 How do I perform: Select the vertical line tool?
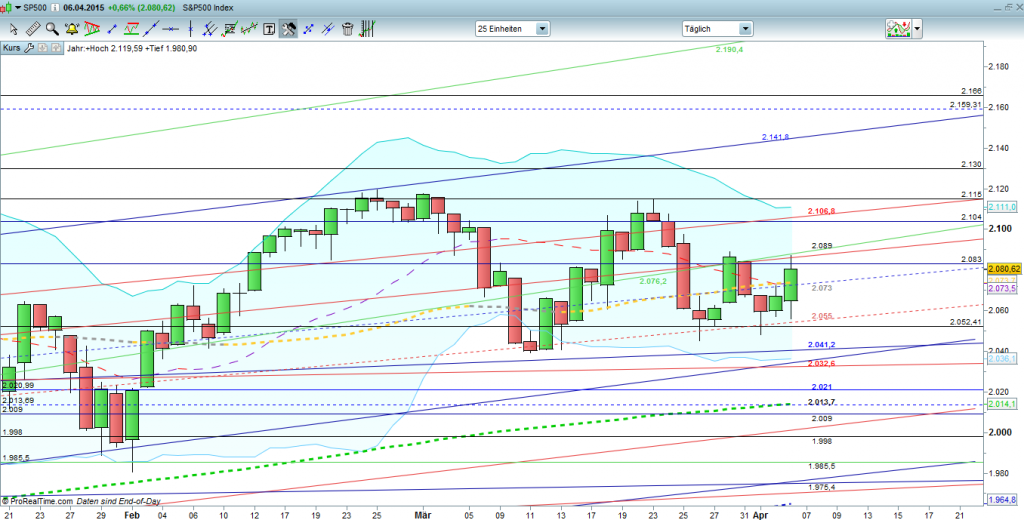click(191, 29)
